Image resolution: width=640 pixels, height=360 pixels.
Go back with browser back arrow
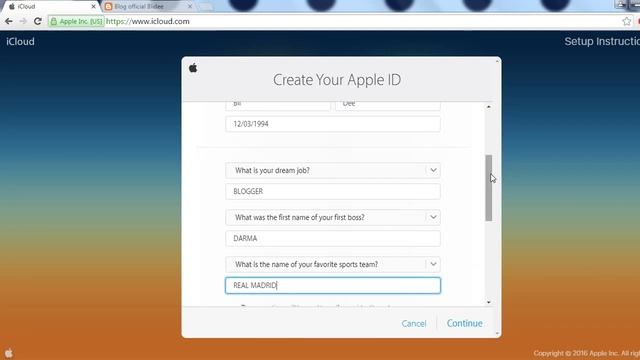pyautogui.click(x=9, y=21)
